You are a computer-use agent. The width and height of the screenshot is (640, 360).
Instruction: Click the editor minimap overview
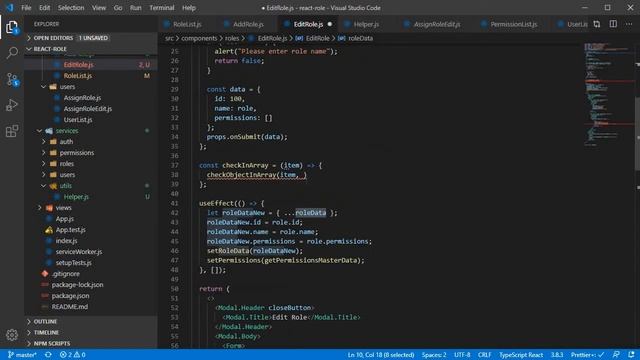608,94
